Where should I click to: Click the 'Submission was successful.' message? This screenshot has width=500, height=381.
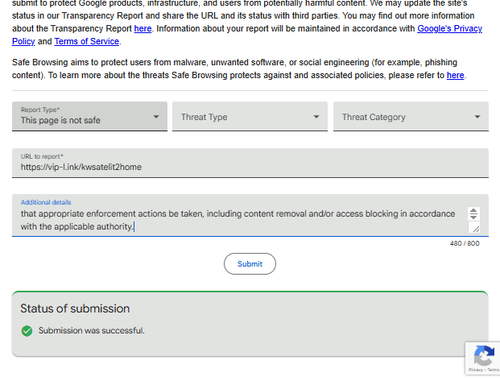(x=91, y=331)
